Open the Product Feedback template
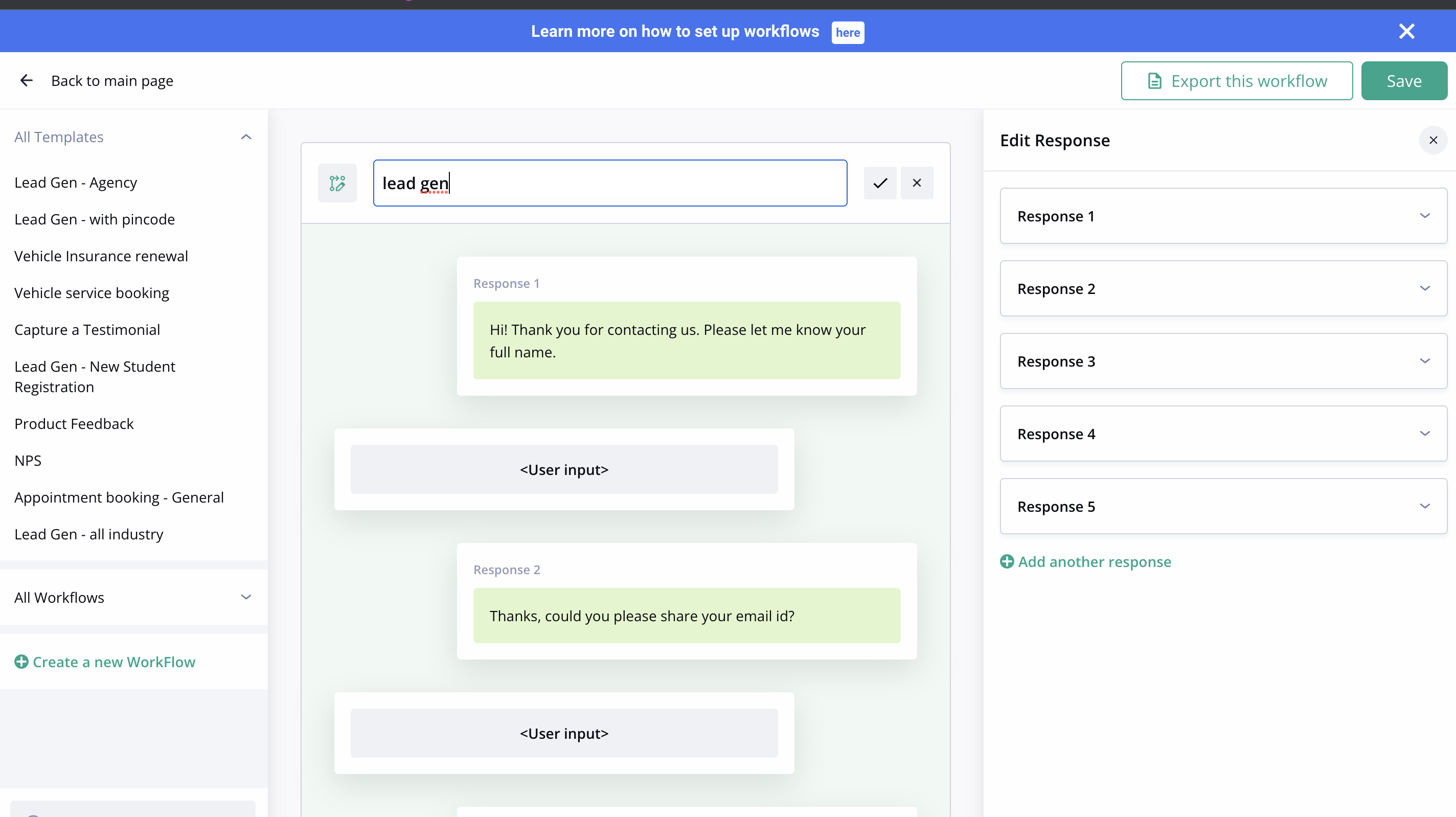The width and height of the screenshot is (1456, 817). click(74, 424)
